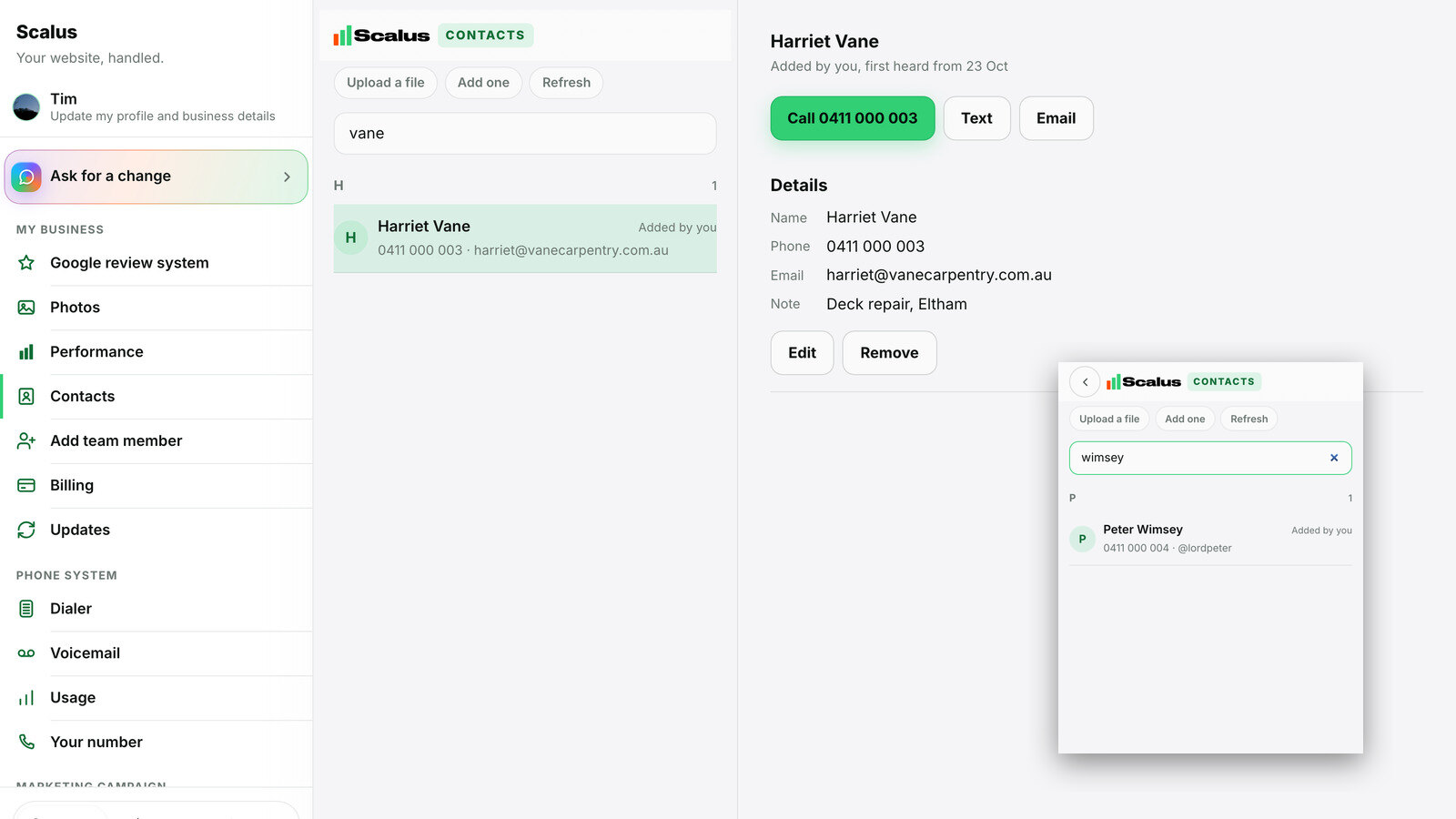Viewport: 1456px width, 819px height.
Task: Click Add one in small Contacts window
Action: tap(1185, 420)
